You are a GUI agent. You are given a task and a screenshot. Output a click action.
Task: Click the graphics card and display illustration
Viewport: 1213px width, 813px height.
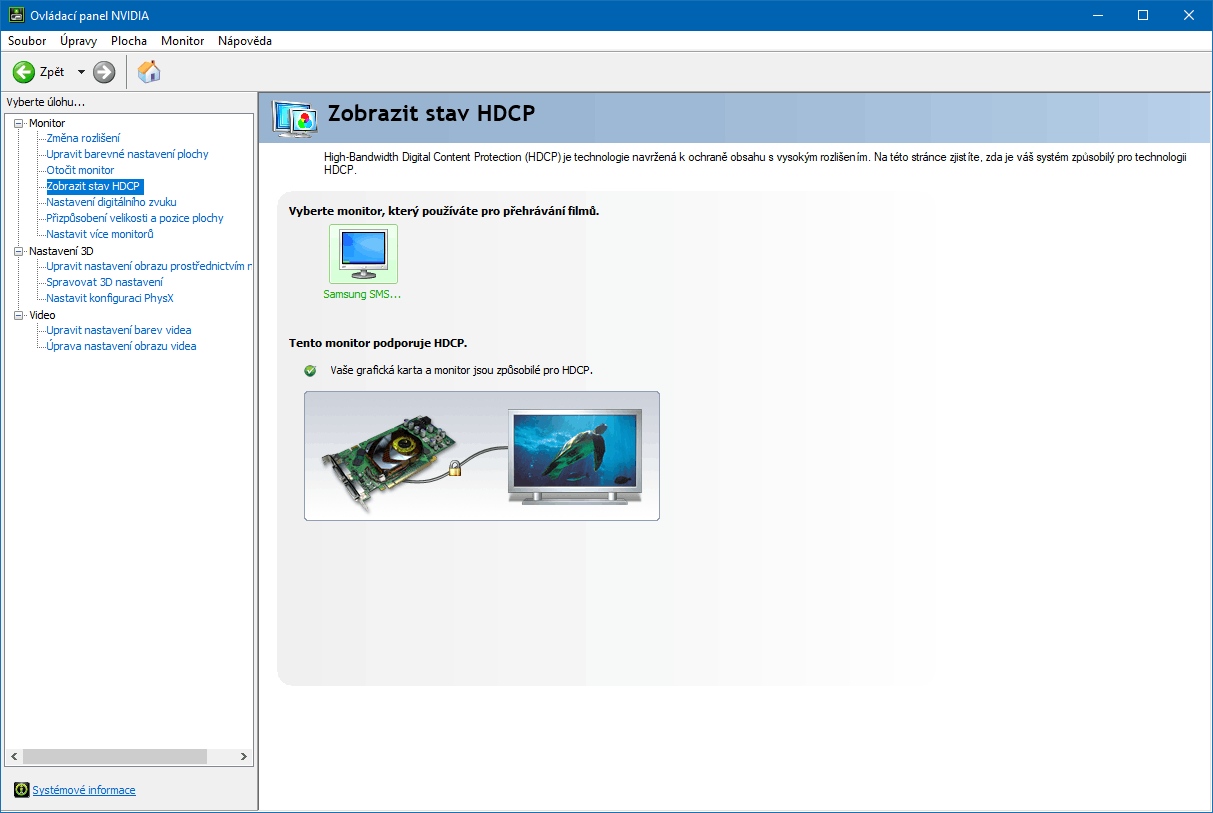(482, 456)
